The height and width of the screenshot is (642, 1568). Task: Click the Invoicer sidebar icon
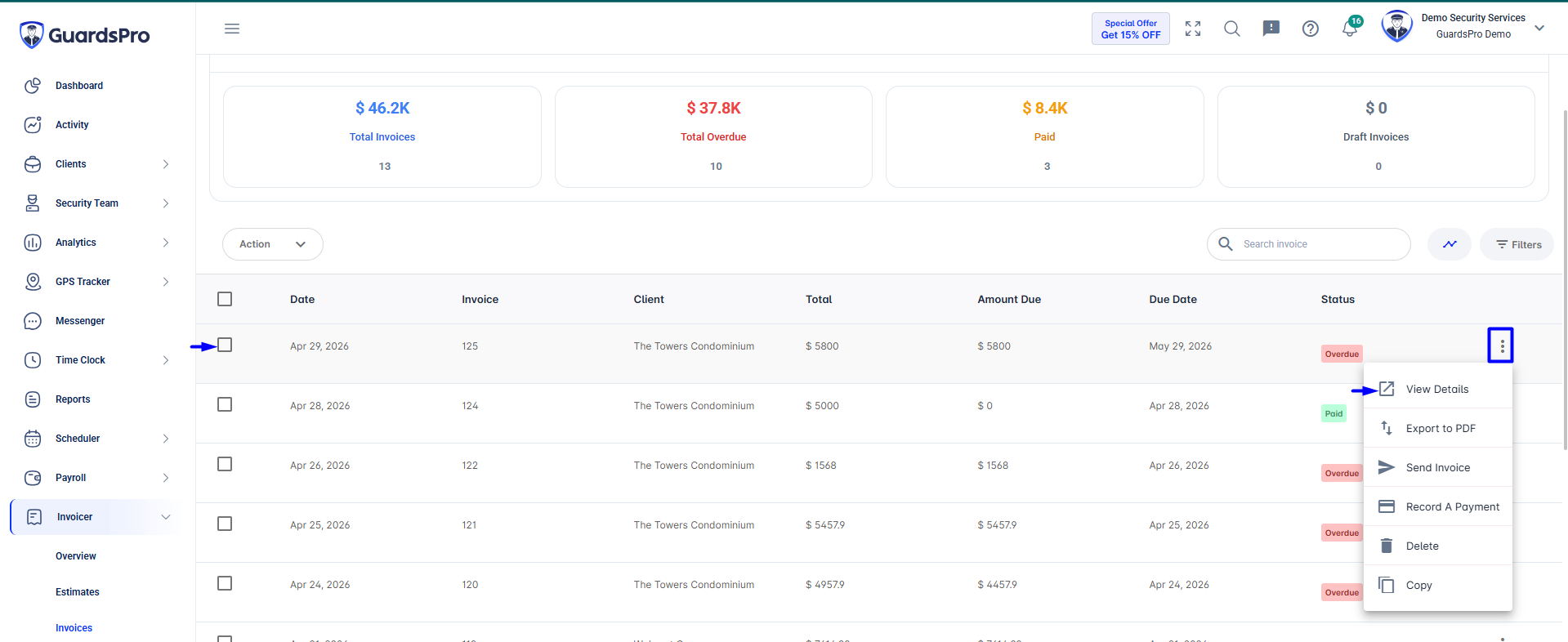point(34,517)
